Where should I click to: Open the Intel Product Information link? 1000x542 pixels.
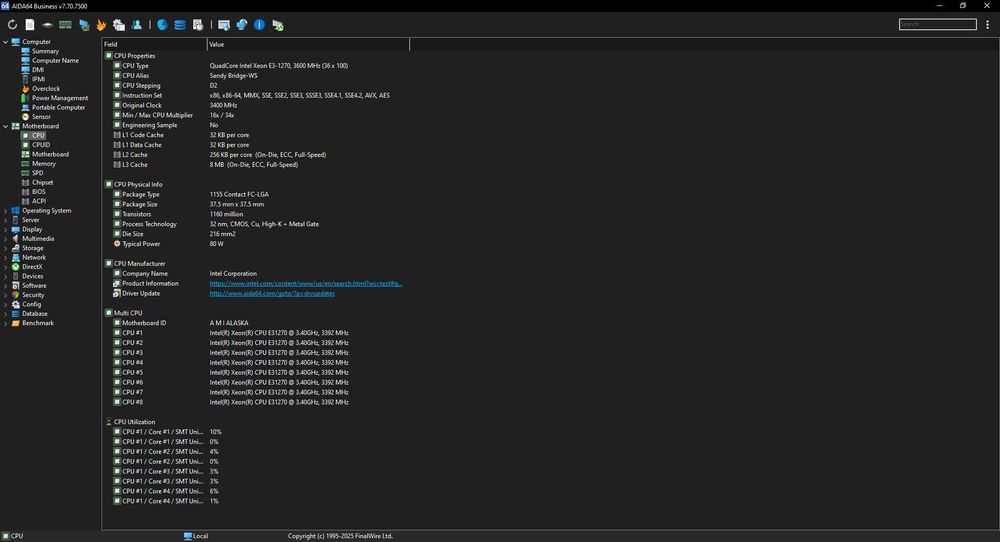pos(306,283)
